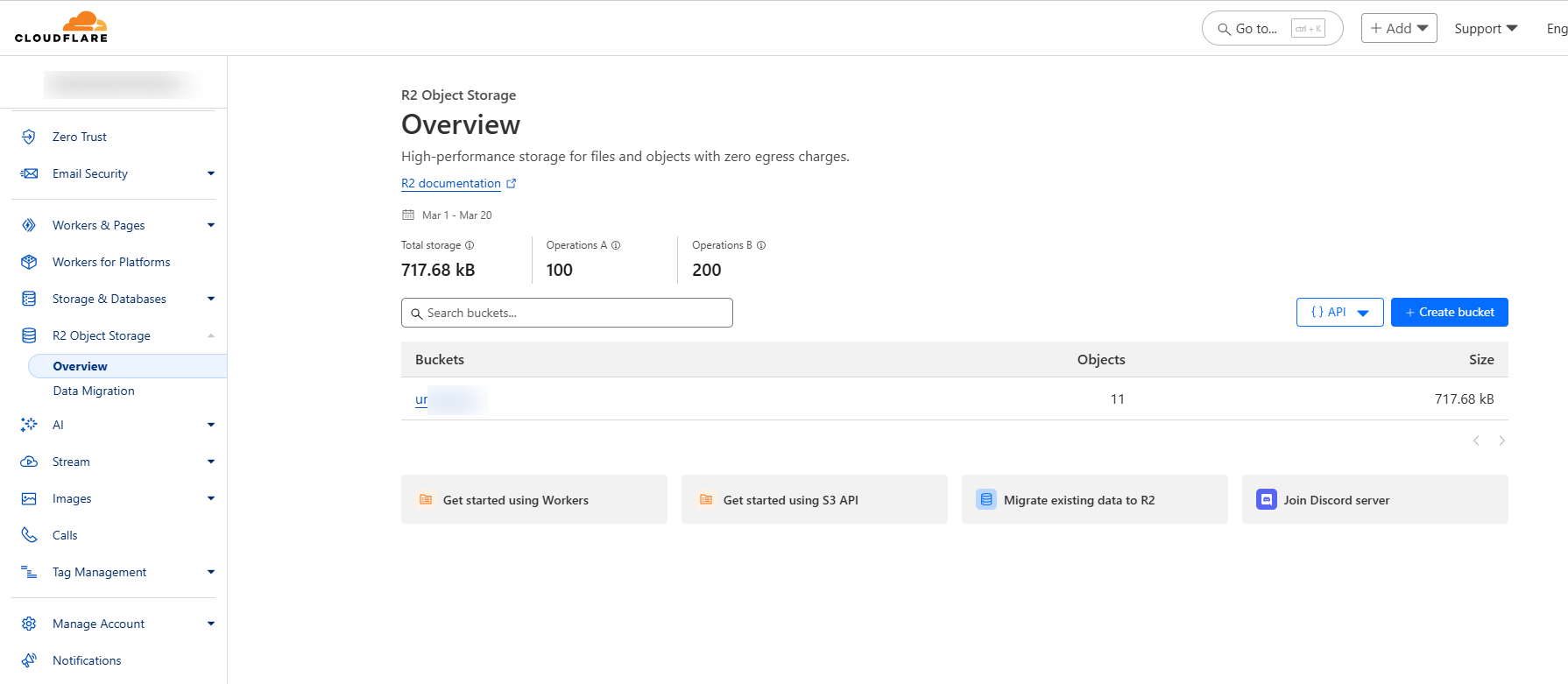Click the info icon beside Total storage
The width and height of the screenshot is (1568, 684).
pos(470,245)
